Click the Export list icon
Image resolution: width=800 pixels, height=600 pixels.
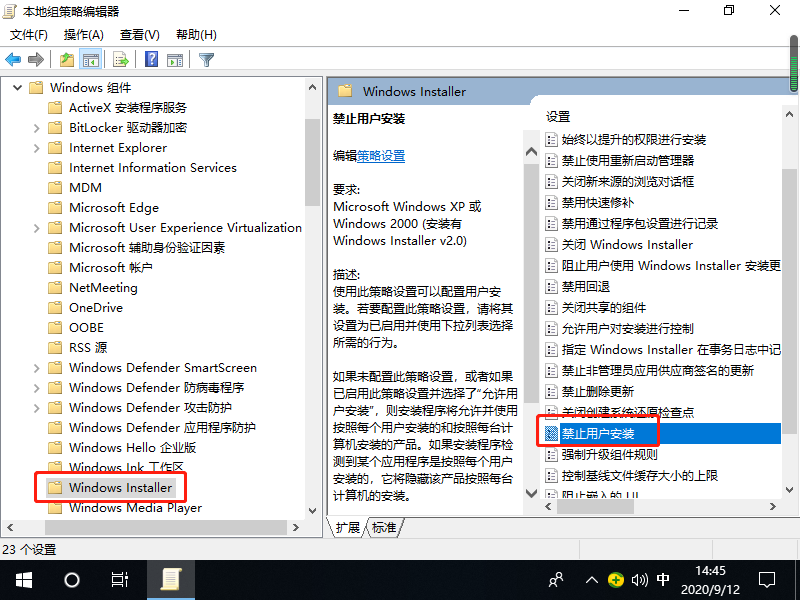click(119, 59)
